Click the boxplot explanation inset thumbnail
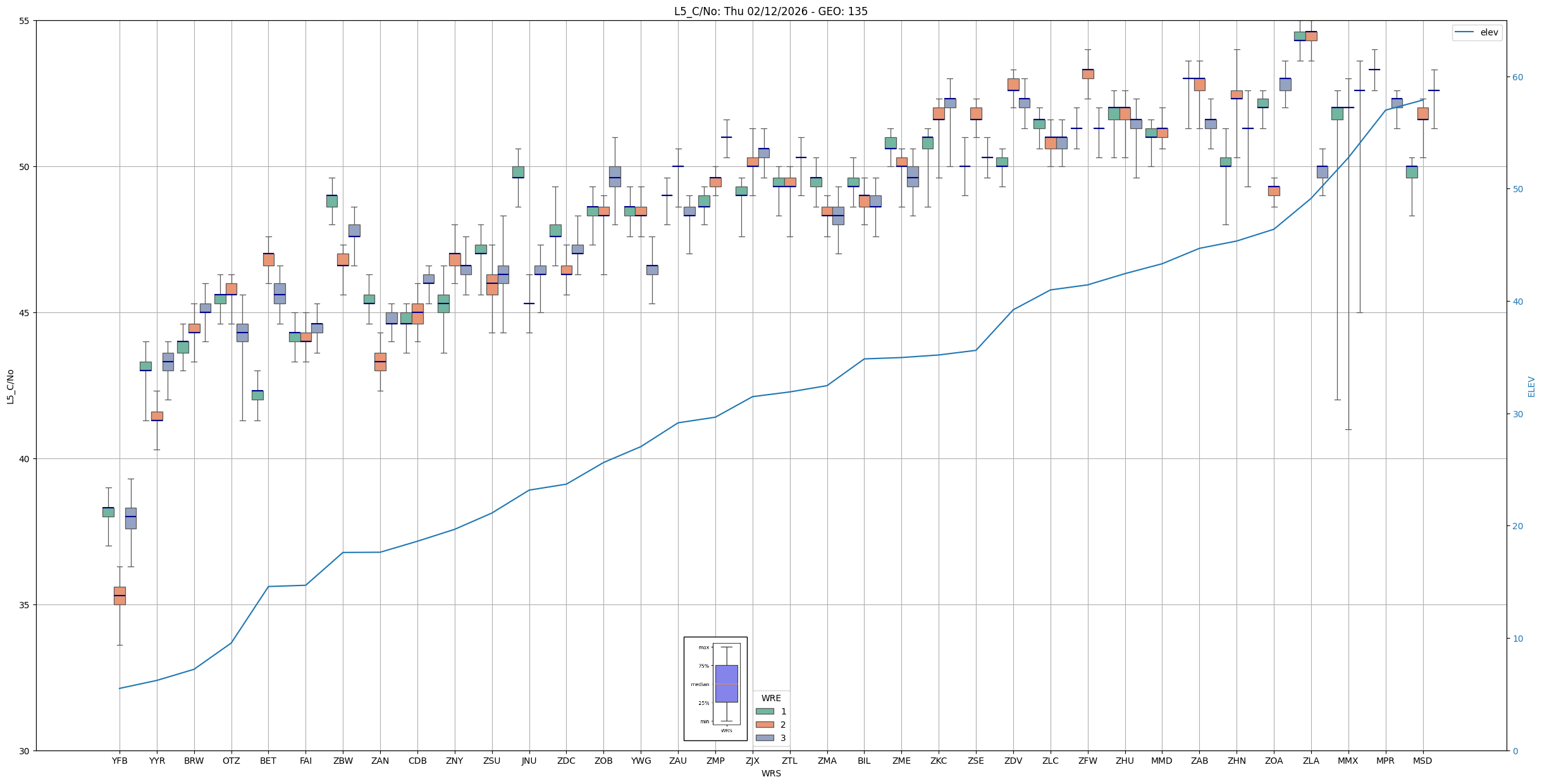The width and height of the screenshot is (1542, 784). coord(715,689)
